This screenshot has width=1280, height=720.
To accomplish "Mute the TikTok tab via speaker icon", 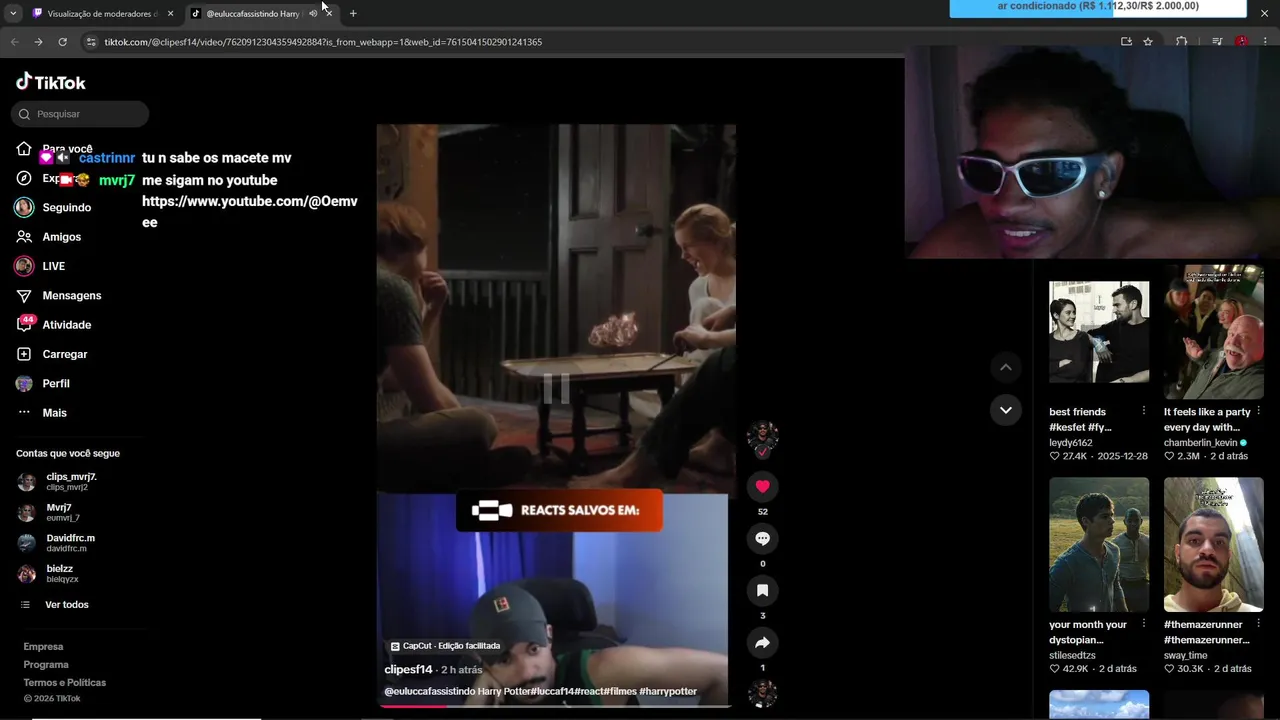I will [x=313, y=14].
